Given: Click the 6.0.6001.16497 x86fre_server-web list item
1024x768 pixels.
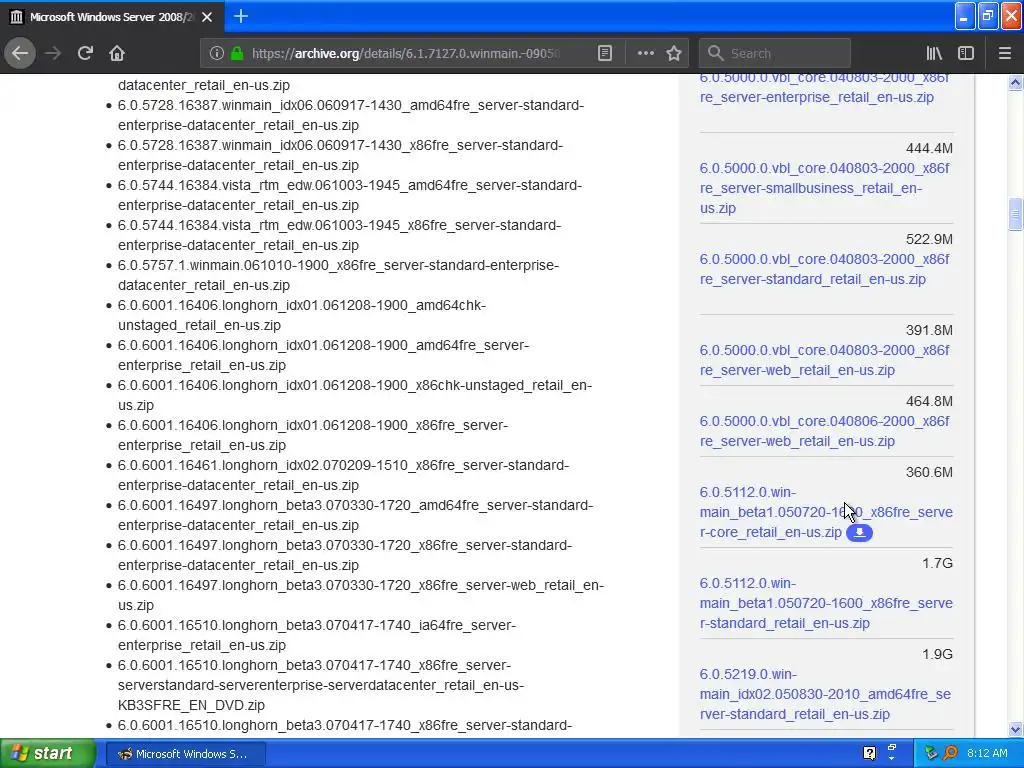Looking at the screenshot, I should point(360,595).
